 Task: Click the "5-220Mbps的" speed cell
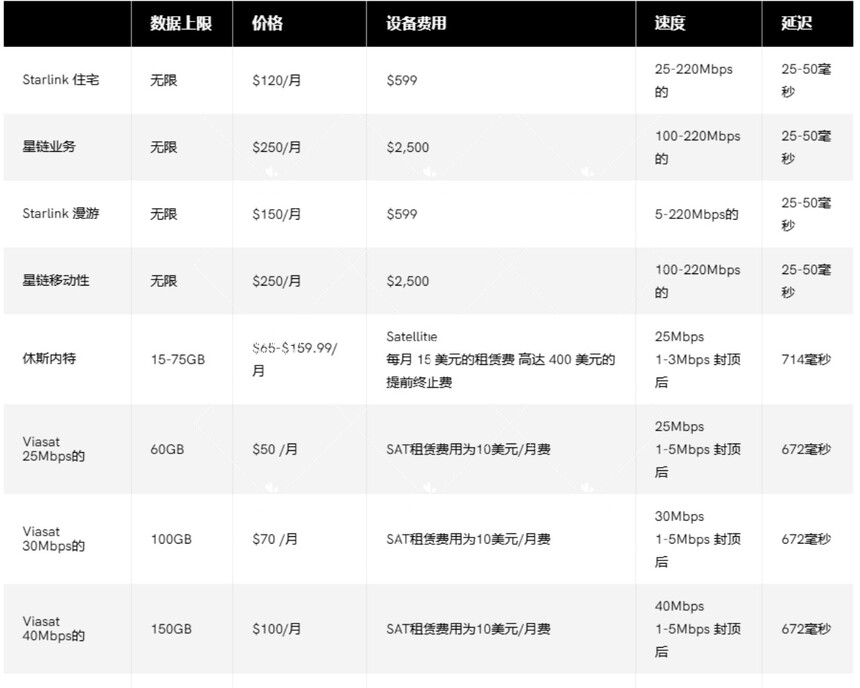tap(696, 215)
